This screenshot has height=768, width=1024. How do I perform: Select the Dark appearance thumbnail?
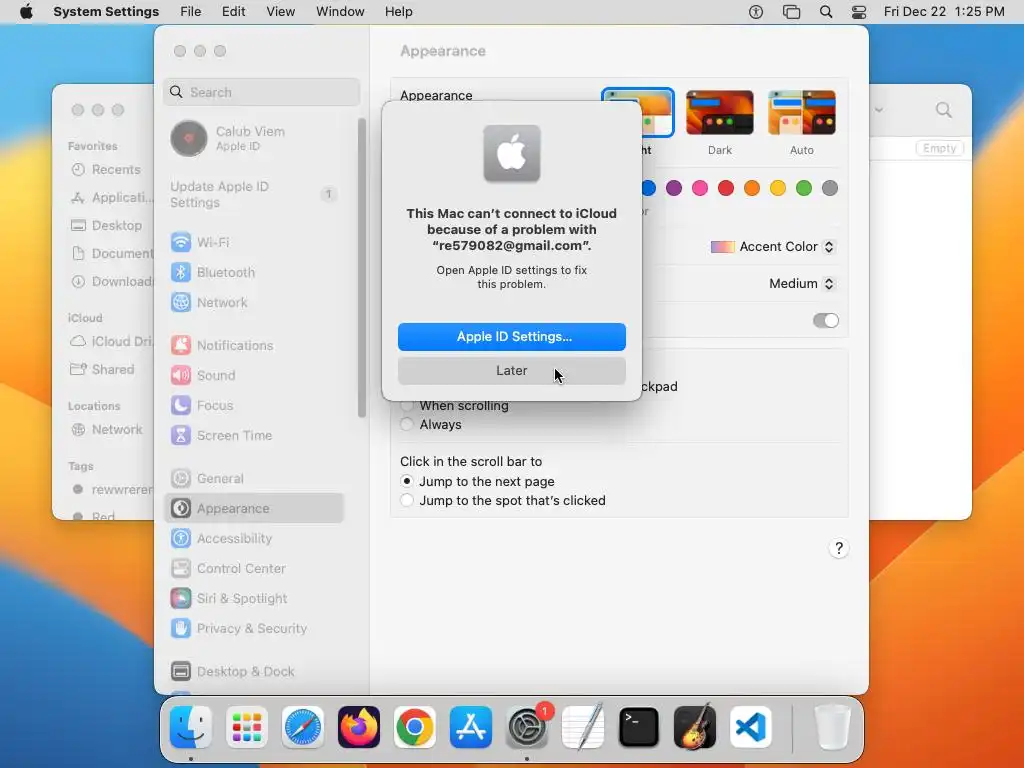click(x=720, y=113)
